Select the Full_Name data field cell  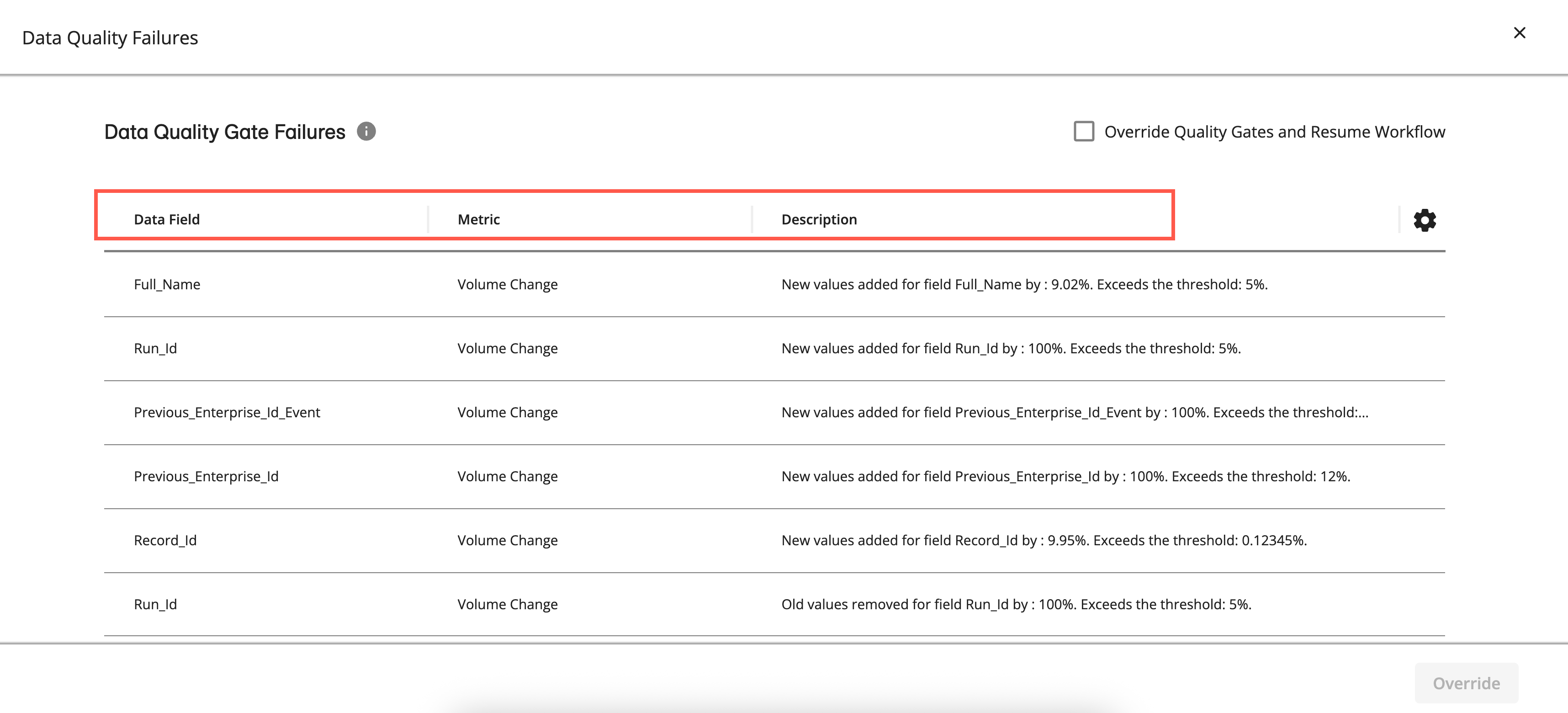coord(167,284)
